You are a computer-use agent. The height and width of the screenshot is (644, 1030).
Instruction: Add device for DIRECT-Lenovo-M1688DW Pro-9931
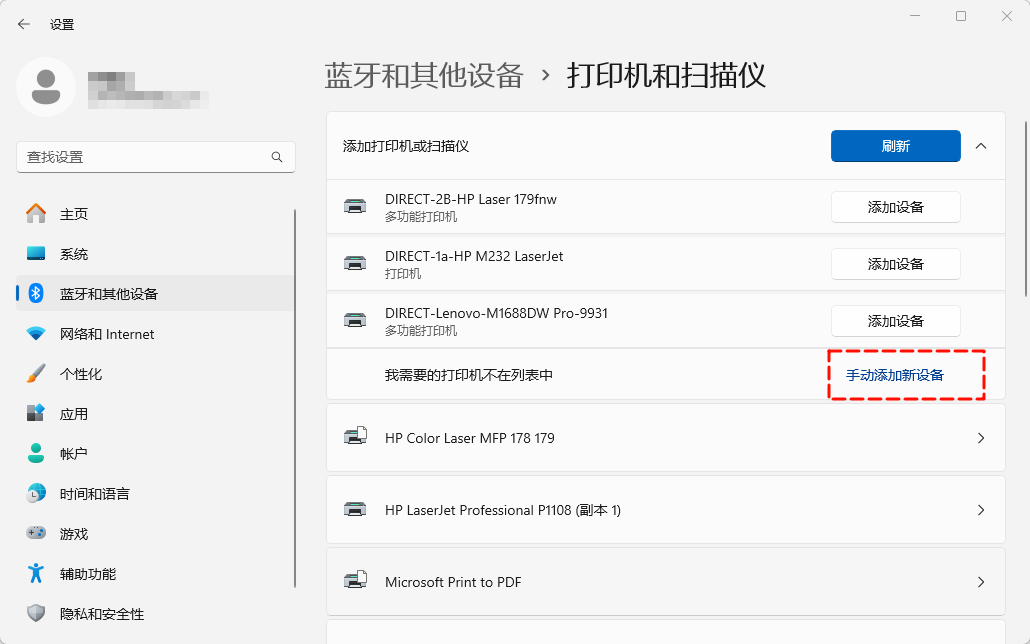click(895, 321)
